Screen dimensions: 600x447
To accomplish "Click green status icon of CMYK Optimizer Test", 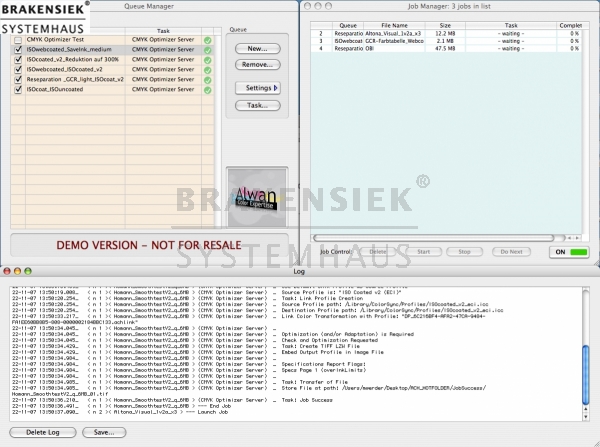I will [207, 40].
